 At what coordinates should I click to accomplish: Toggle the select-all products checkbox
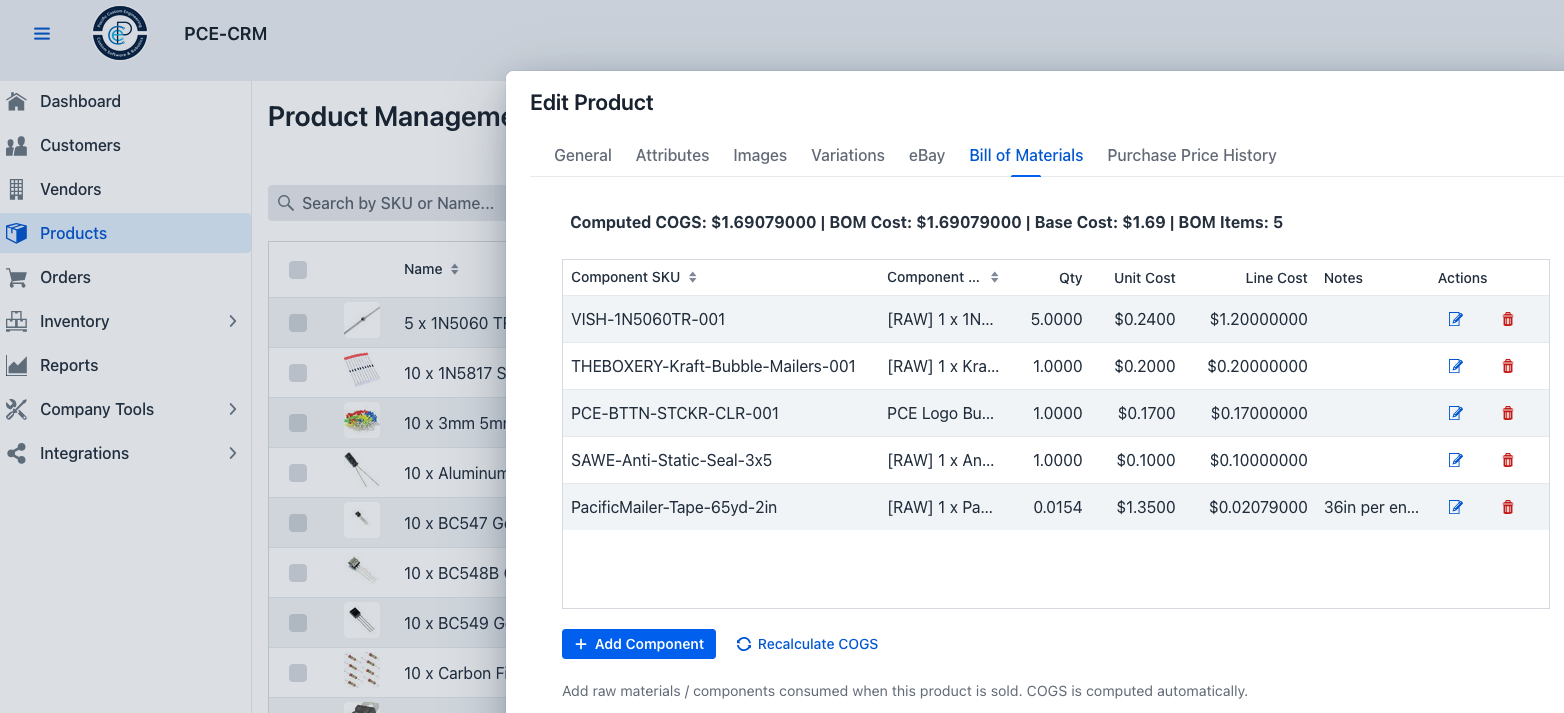click(298, 269)
